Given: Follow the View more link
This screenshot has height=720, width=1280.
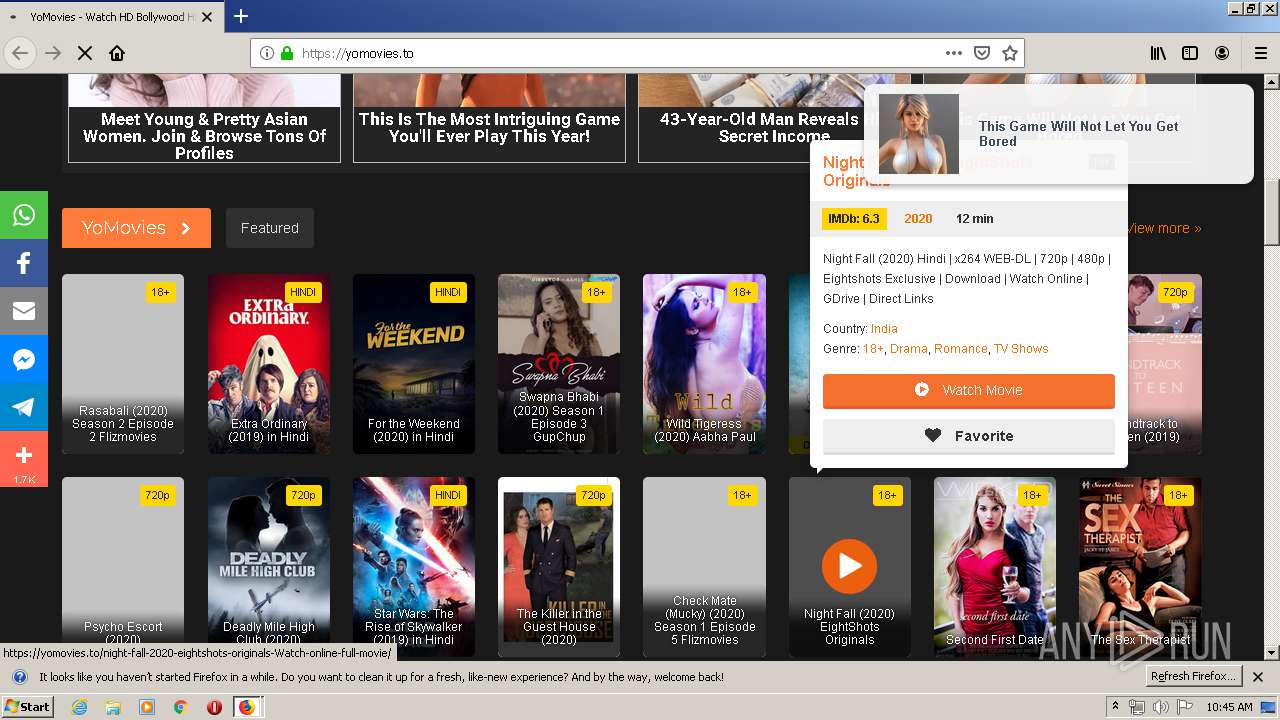Looking at the screenshot, I should pyautogui.click(x=1164, y=228).
